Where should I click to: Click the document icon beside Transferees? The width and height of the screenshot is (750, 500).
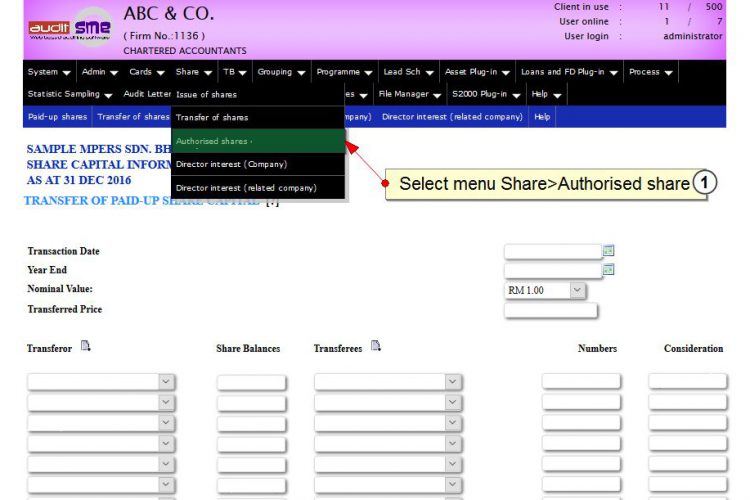tap(375, 345)
